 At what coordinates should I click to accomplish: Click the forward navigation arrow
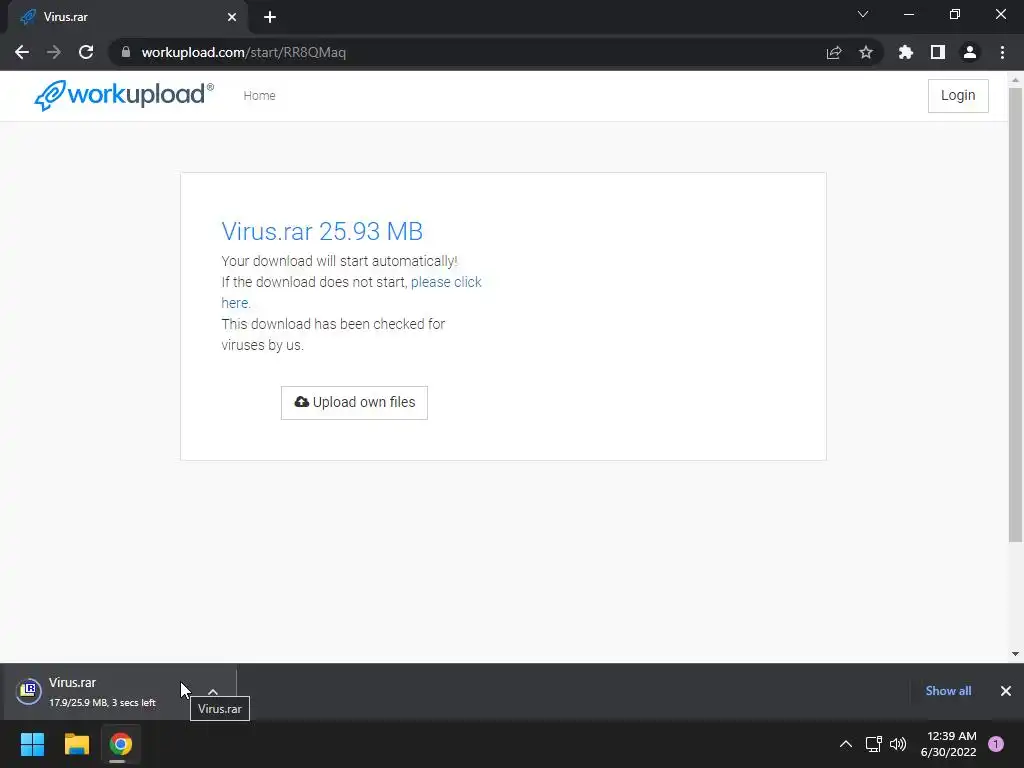pyautogui.click(x=54, y=52)
